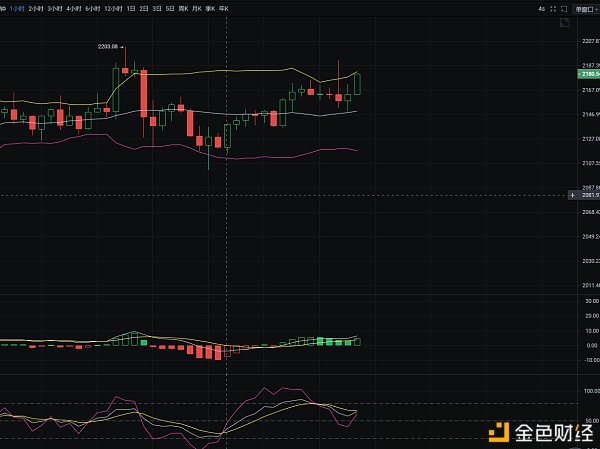Choose the 4小时 chart interval
The image size is (600, 449).
[73, 8]
